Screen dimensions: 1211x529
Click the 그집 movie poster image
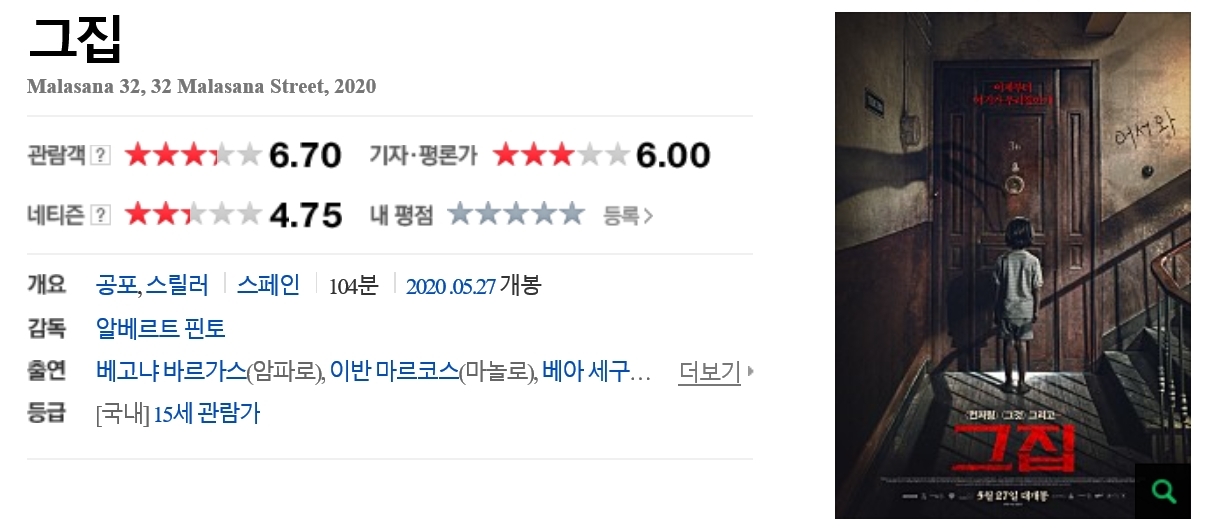tap(1010, 250)
